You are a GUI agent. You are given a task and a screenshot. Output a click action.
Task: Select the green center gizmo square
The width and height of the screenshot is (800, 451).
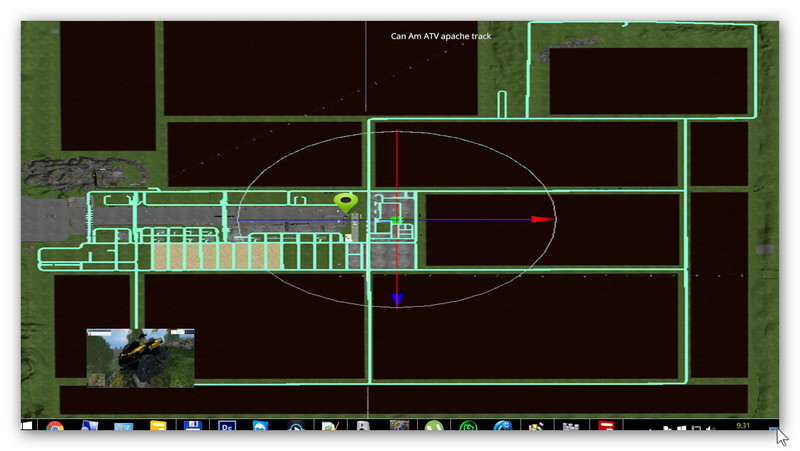tap(396, 220)
